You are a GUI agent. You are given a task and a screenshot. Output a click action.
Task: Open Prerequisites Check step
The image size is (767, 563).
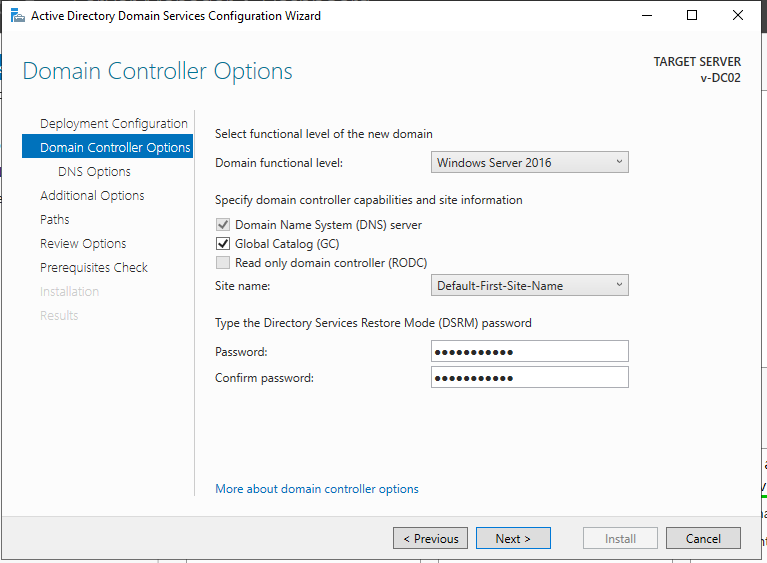click(94, 267)
